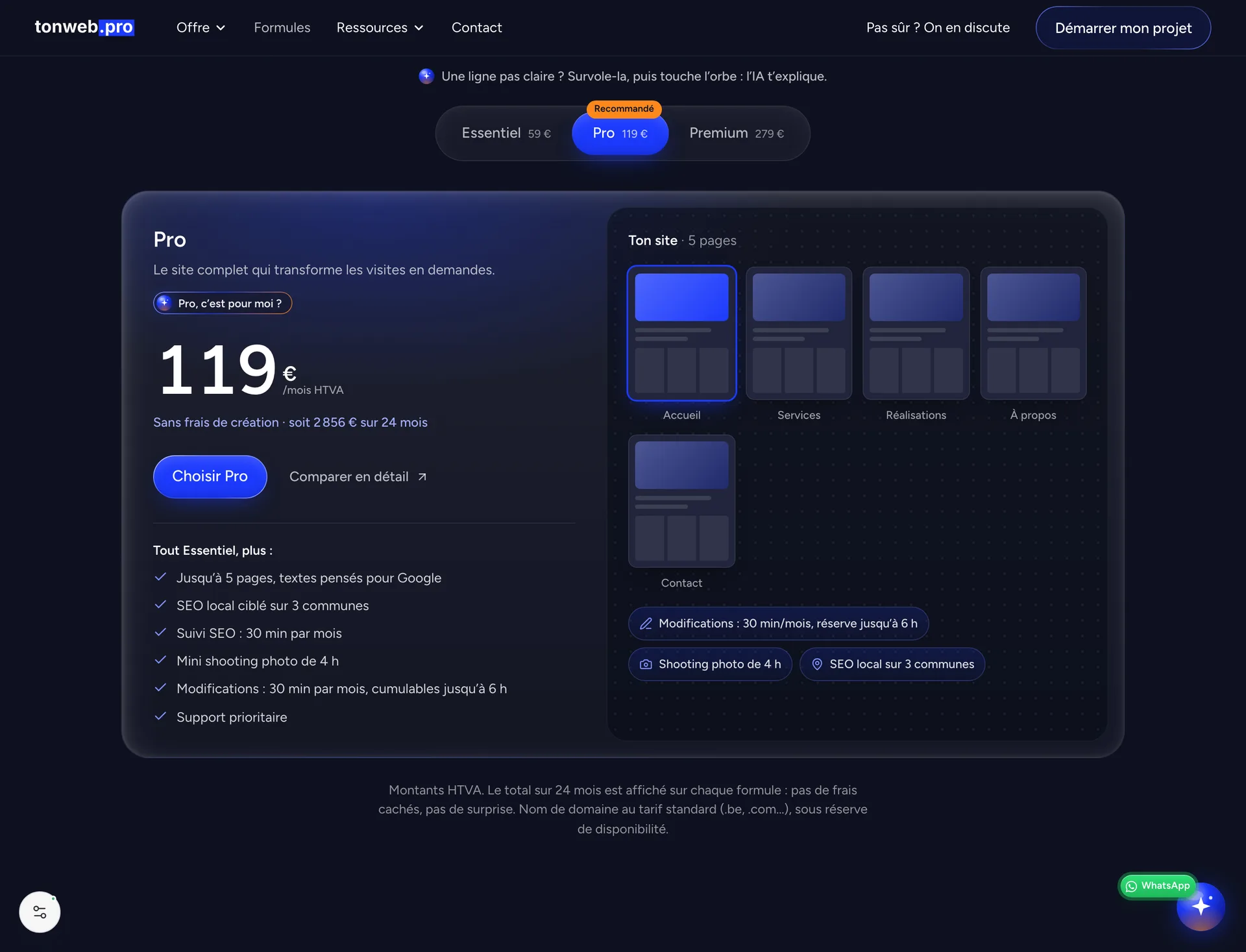
Task: Click the tonweb.pro logo
Action: [x=84, y=27]
